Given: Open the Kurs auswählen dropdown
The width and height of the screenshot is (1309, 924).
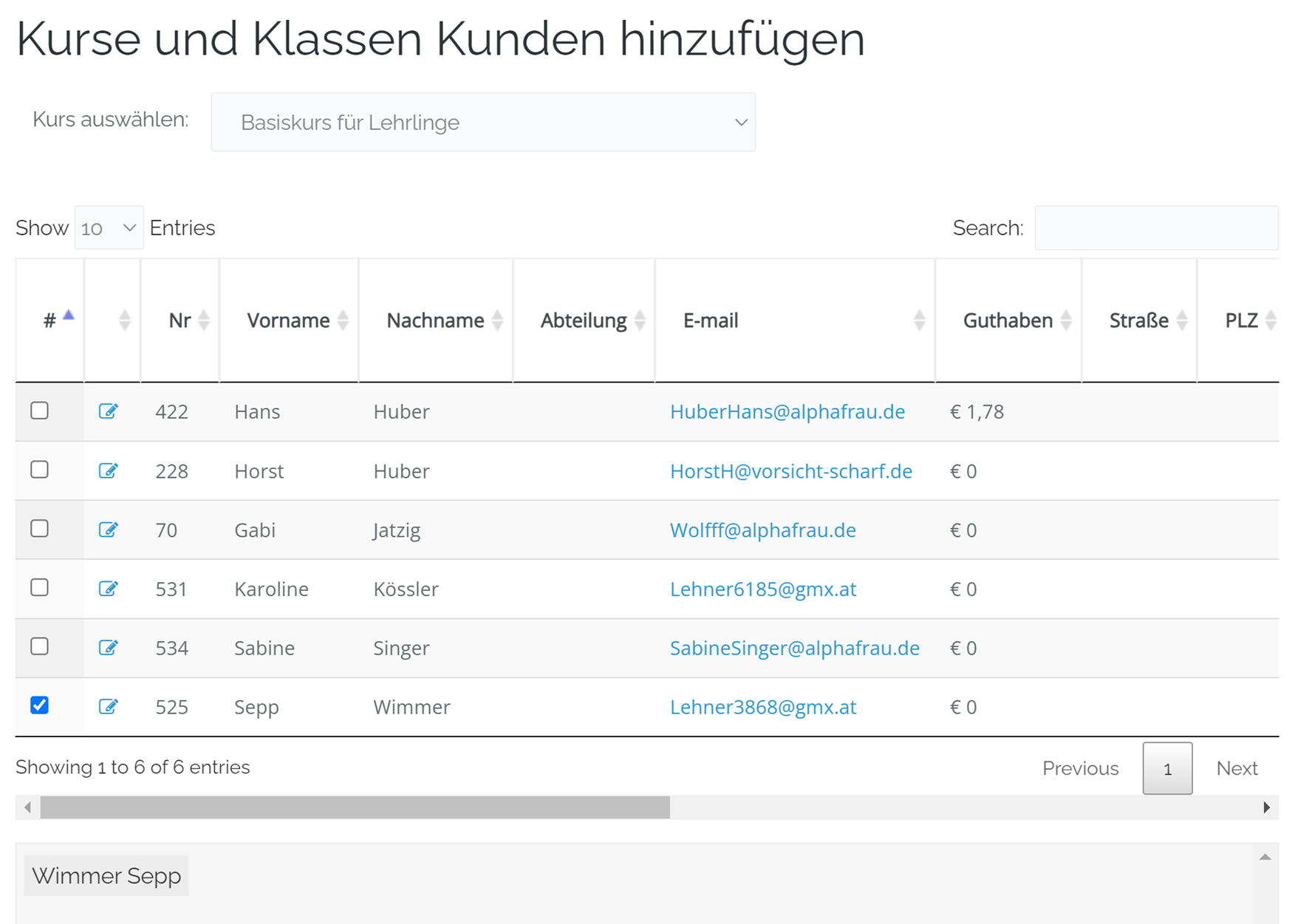Looking at the screenshot, I should (483, 123).
